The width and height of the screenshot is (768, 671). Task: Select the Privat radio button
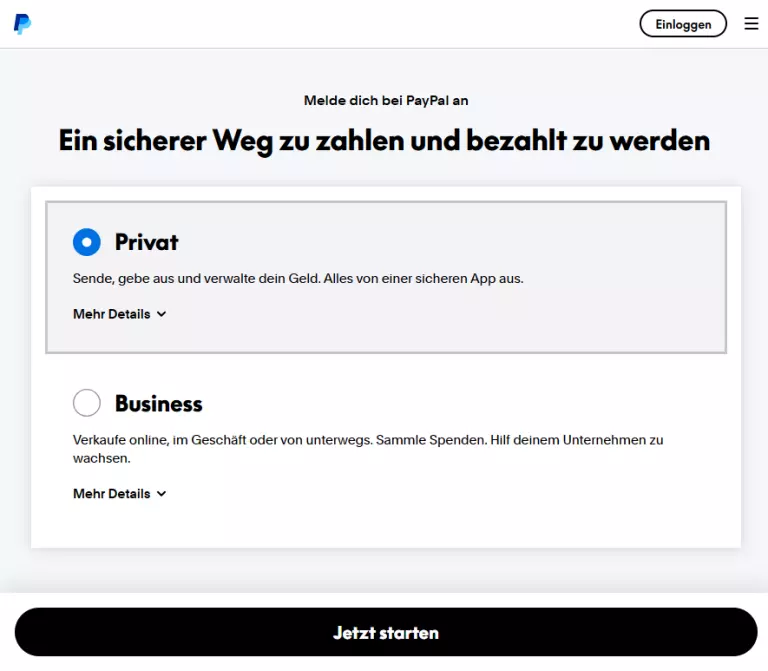click(x=87, y=242)
